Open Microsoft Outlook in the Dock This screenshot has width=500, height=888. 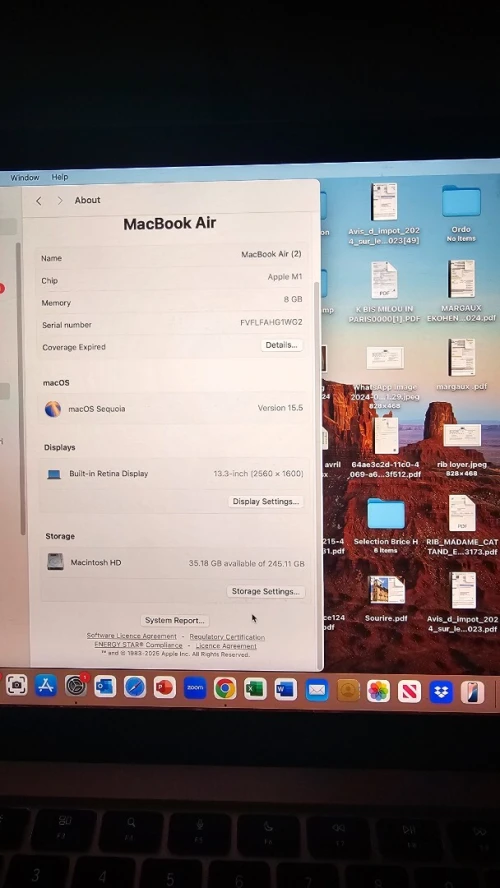[105, 686]
